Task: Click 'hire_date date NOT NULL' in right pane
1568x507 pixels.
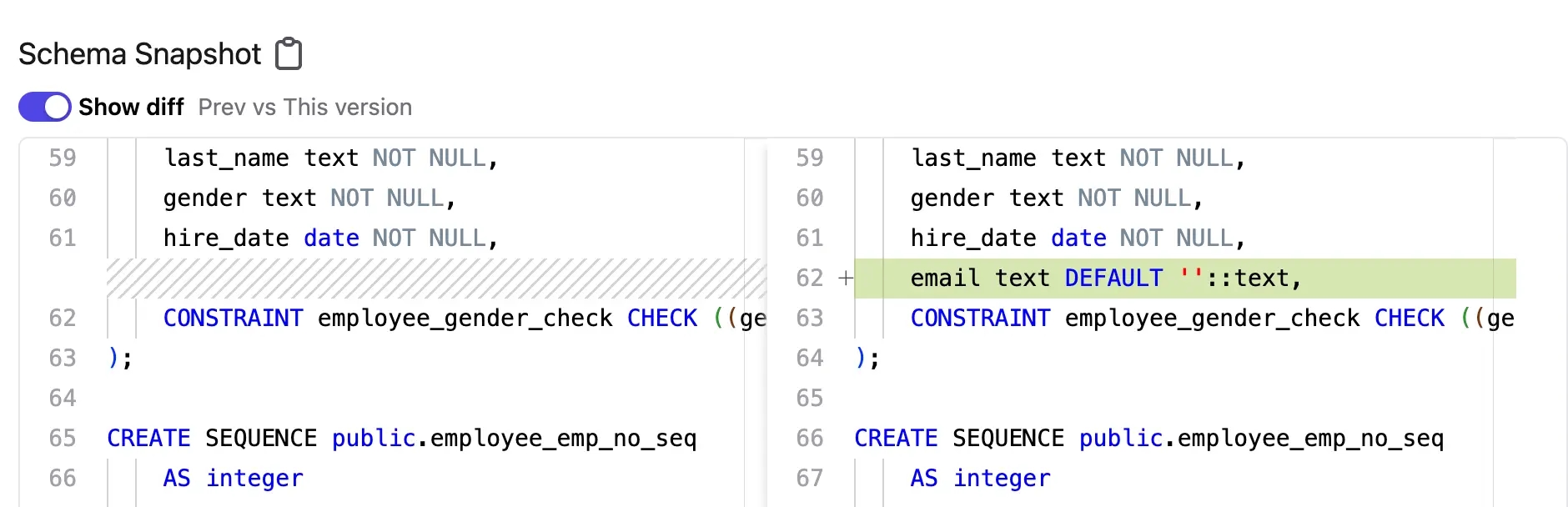Action: tap(1078, 238)
